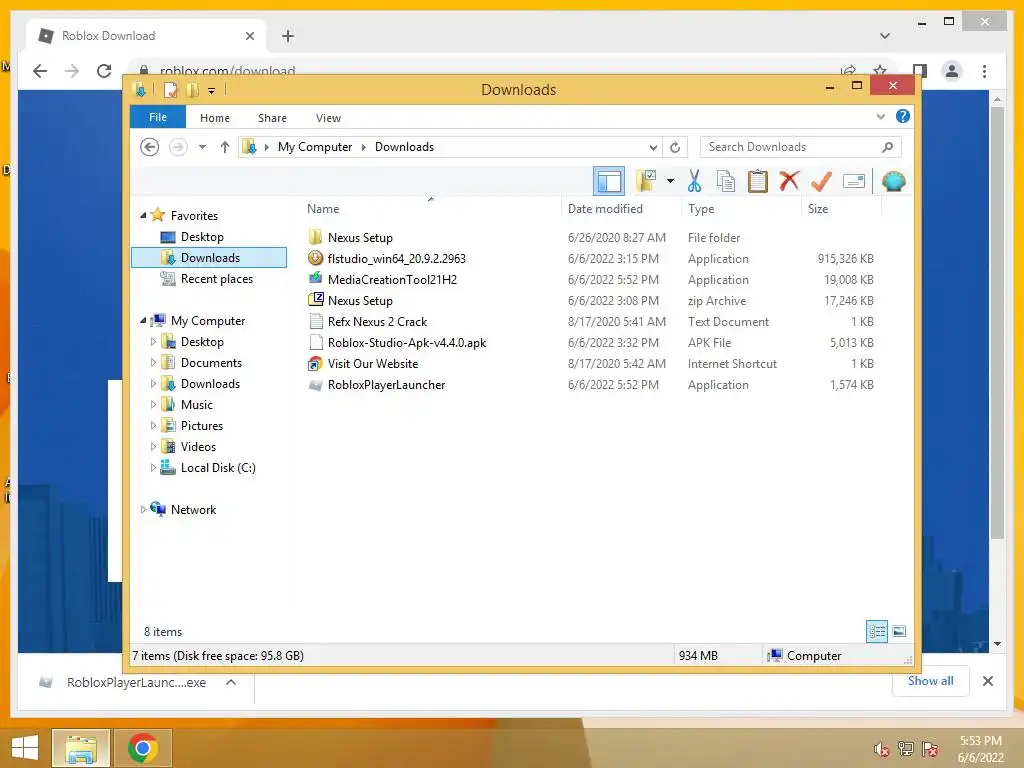Sort by Date modified column header
The height and width of the screenshot is (768, 1024).
tap(605, 209)
